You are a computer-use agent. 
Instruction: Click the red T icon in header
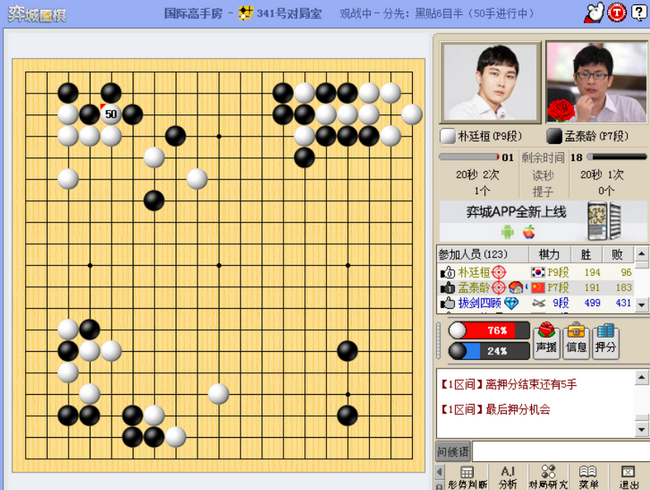point(617,13)
